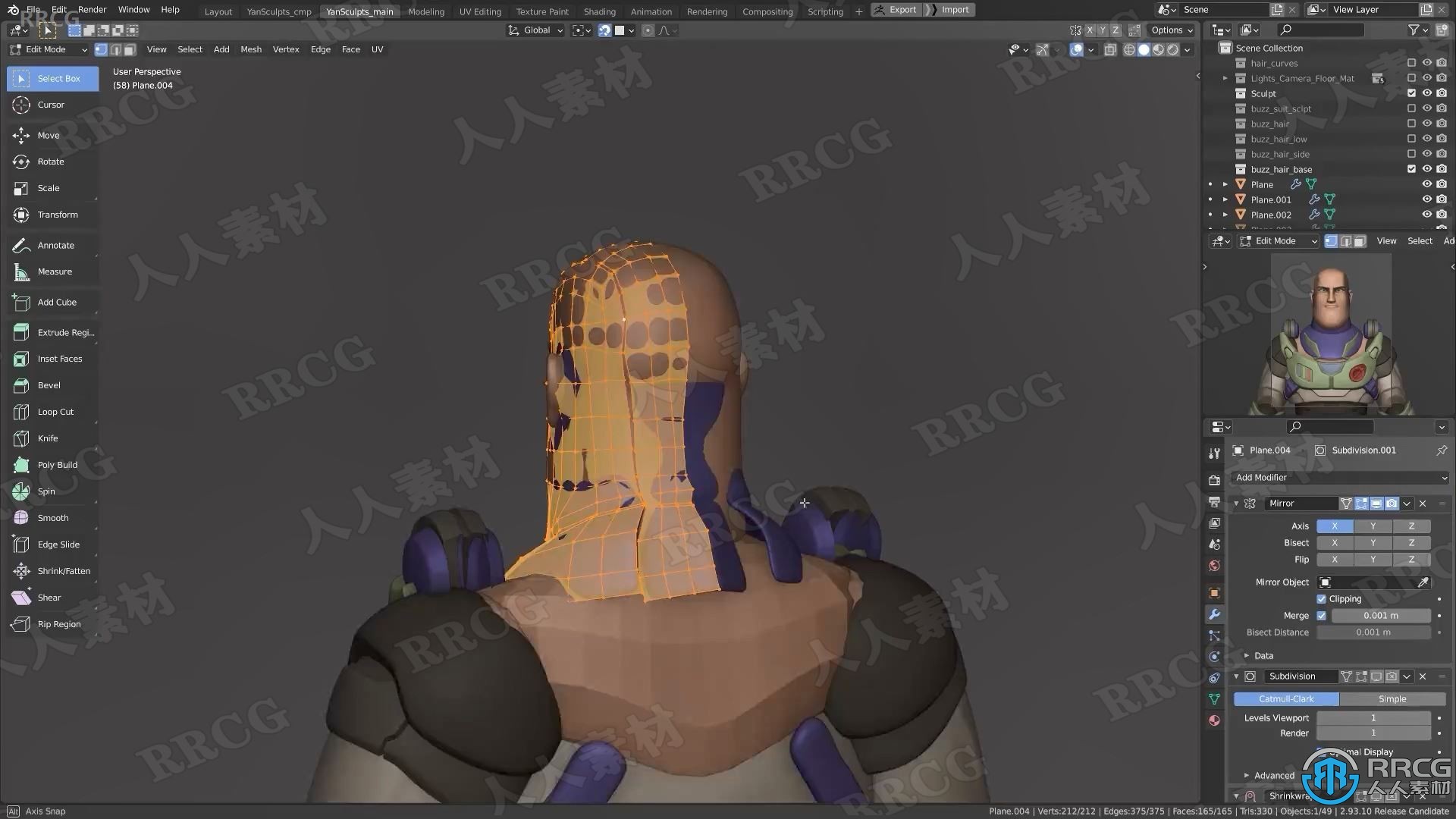The width and height of the screenshot is (1456, 819).
Task: Select the Transform tool
Action: coord(52,215)
